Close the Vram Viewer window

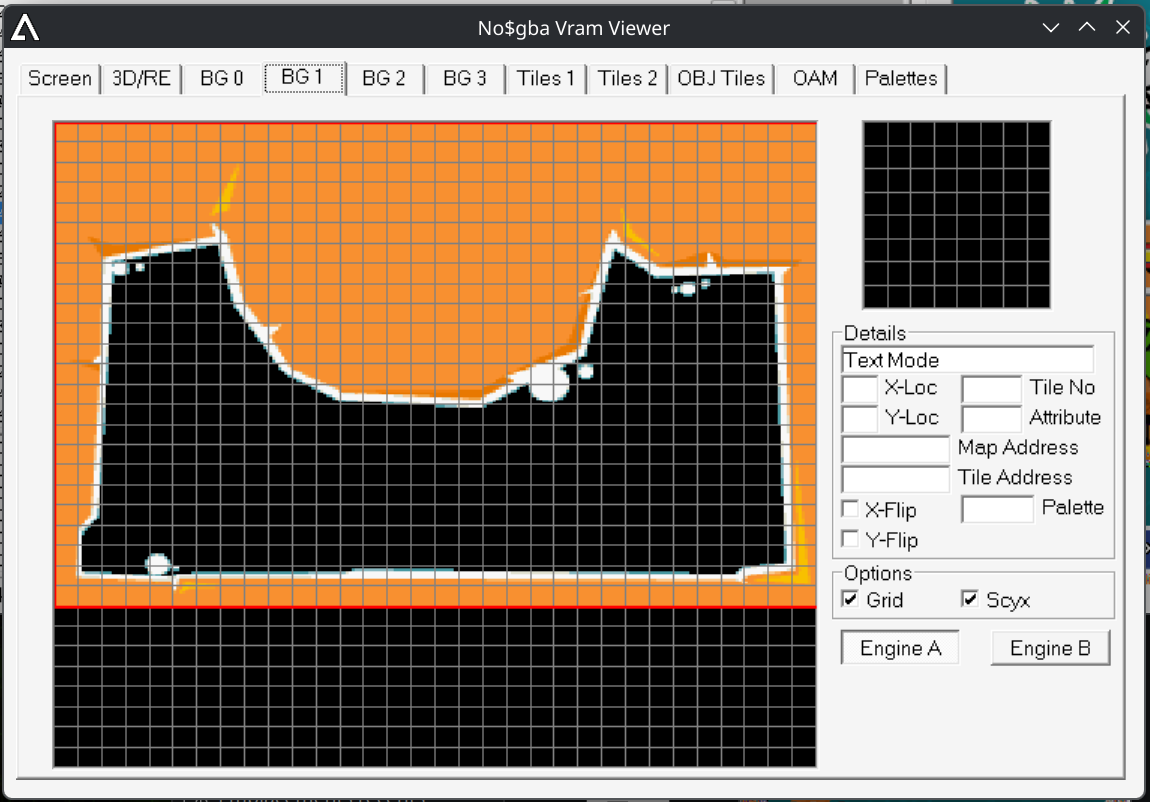pos(1123,28)
